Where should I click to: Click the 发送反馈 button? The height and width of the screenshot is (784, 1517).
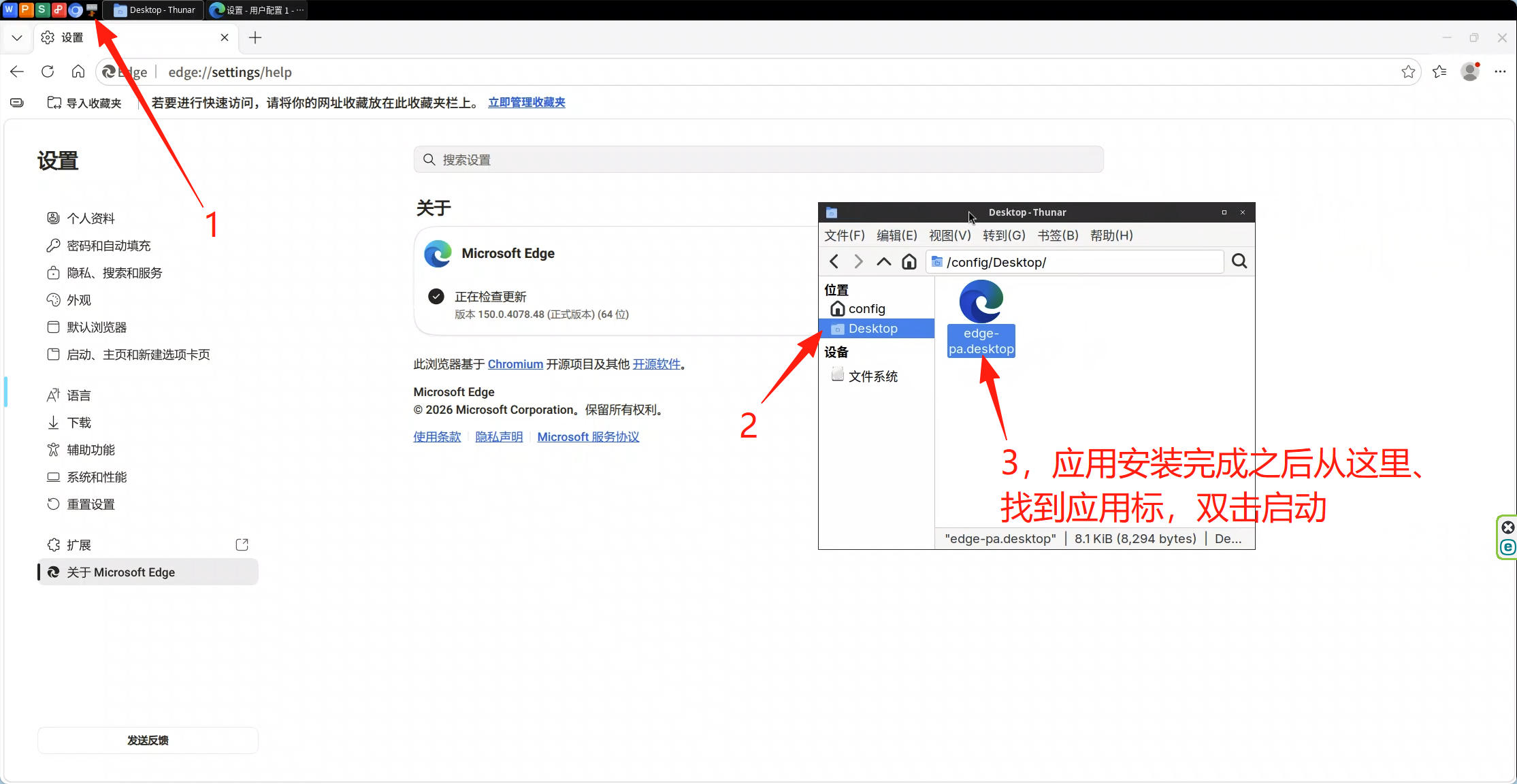(x=148, y=740)
